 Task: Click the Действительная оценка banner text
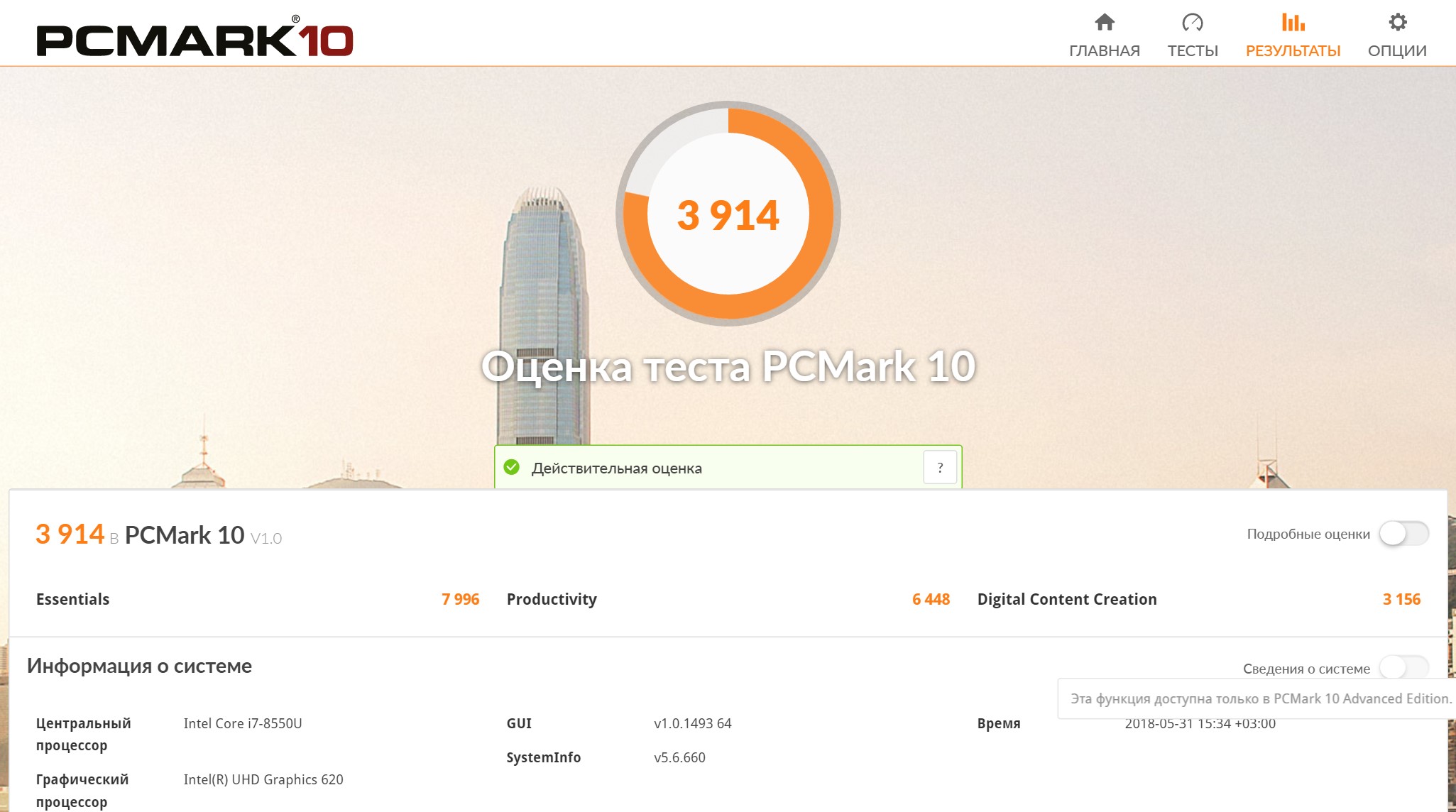click(616, 468)
